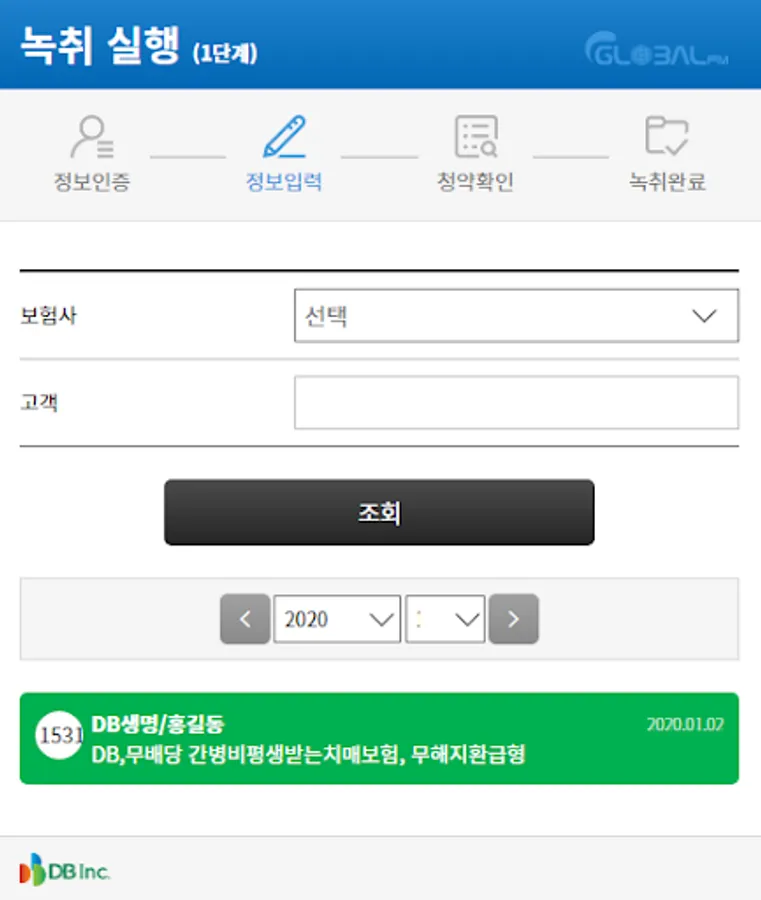This screenshot has height=900, width=761.
Task: Open the month dropdown selector
Action: 445,619
